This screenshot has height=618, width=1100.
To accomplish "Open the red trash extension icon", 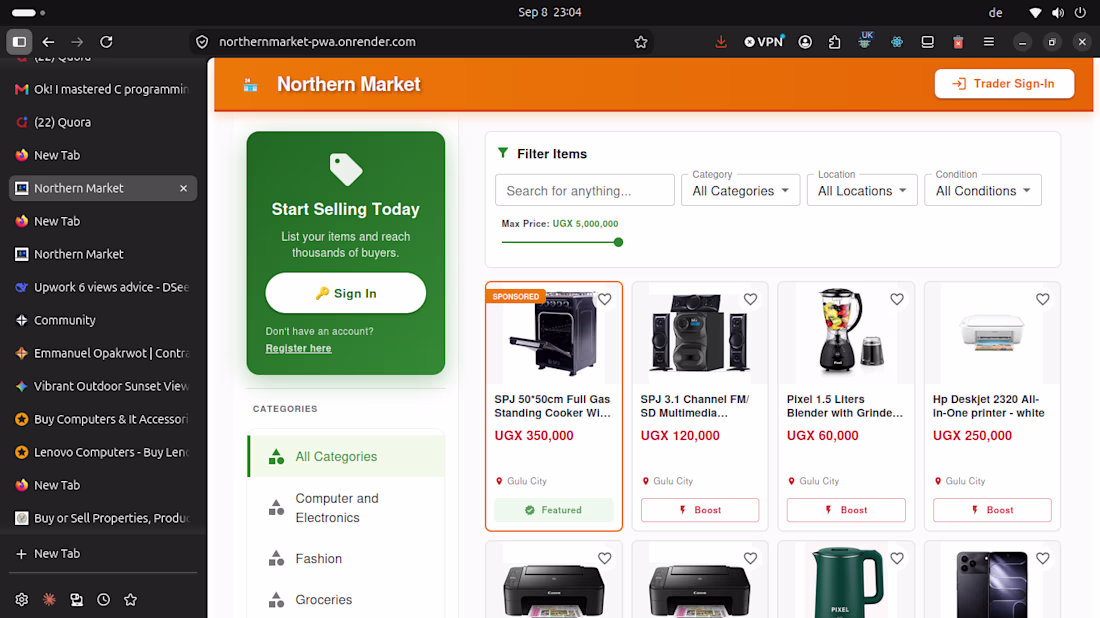I will [958, 42].
